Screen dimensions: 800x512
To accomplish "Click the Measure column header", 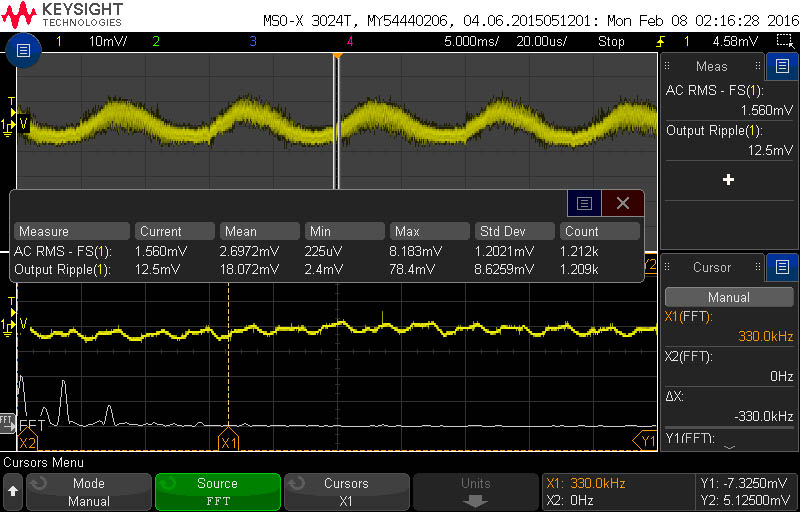I will [71, 232].
